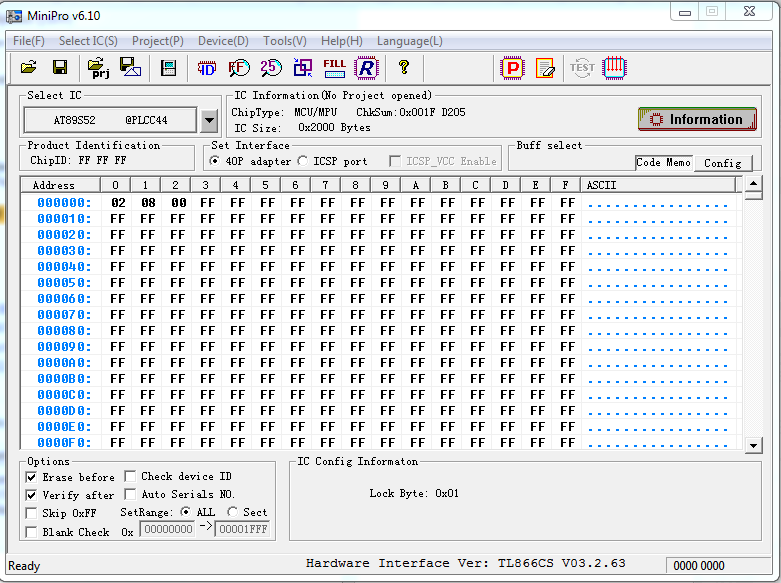
Task: Click the range start field 00000000
Action: [167, 529]
